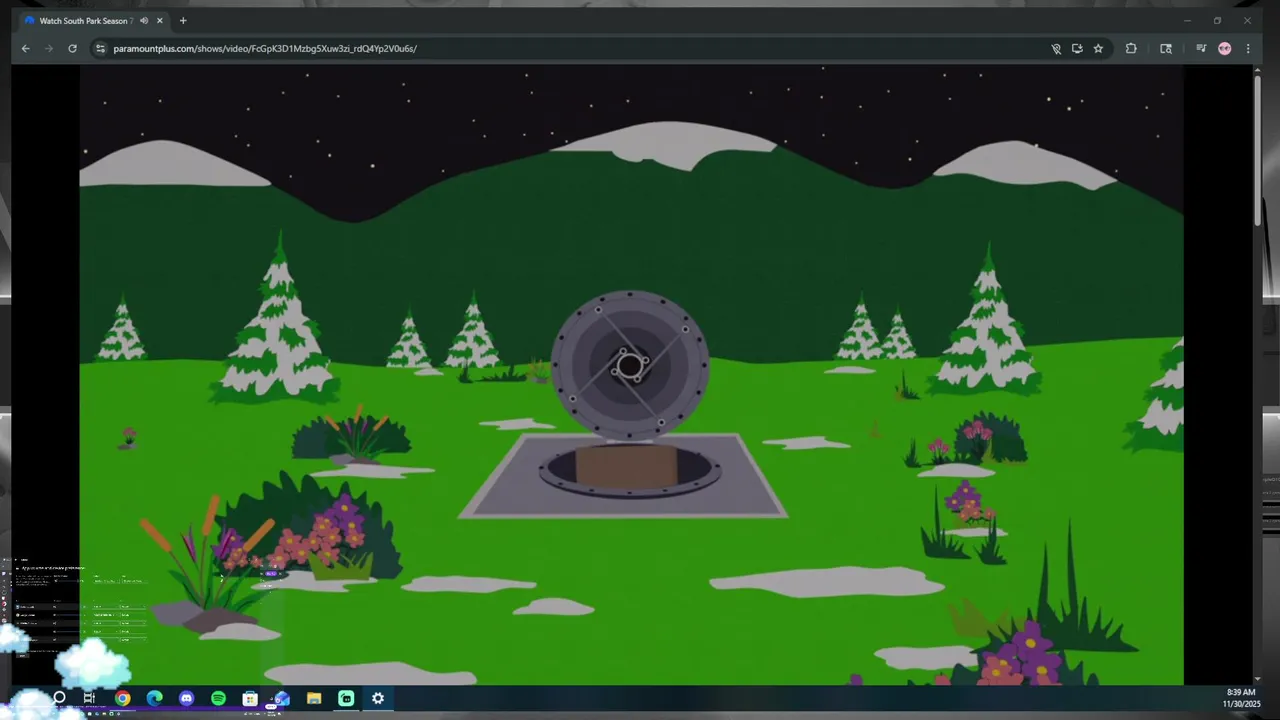Close the Watch South Park tab
This screenshot has height=720, width=1280.
tap(159, 21)
